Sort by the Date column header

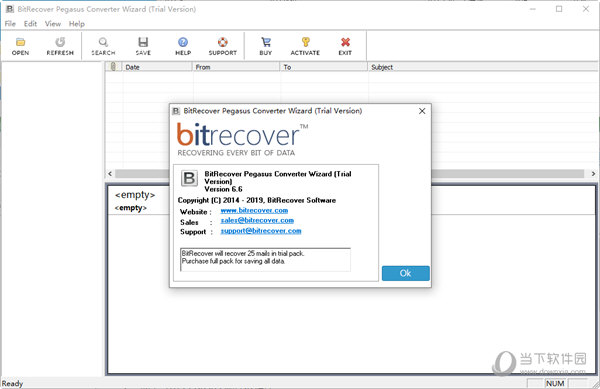tap(157, 67)
